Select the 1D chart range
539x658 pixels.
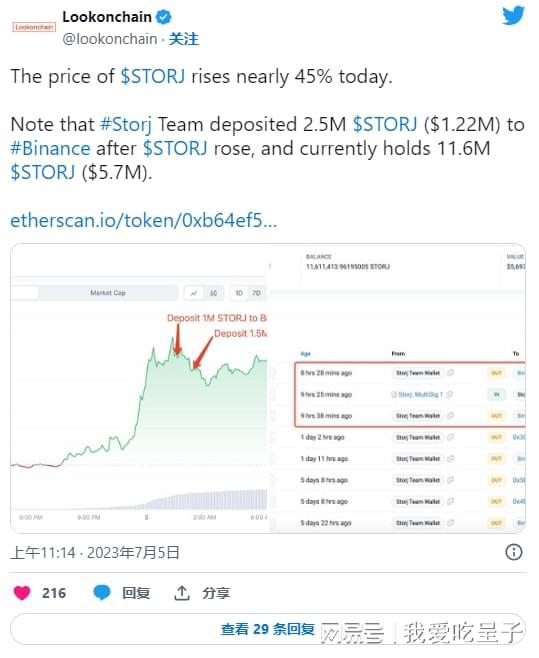tap(239, 293)
